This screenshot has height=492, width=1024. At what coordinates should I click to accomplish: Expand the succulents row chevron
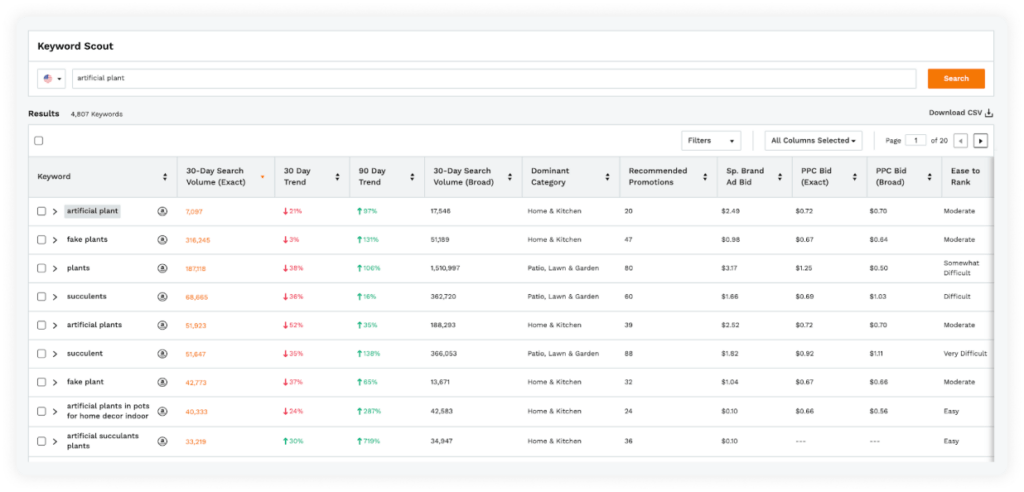pyautogui.click(x=55, y=297)
